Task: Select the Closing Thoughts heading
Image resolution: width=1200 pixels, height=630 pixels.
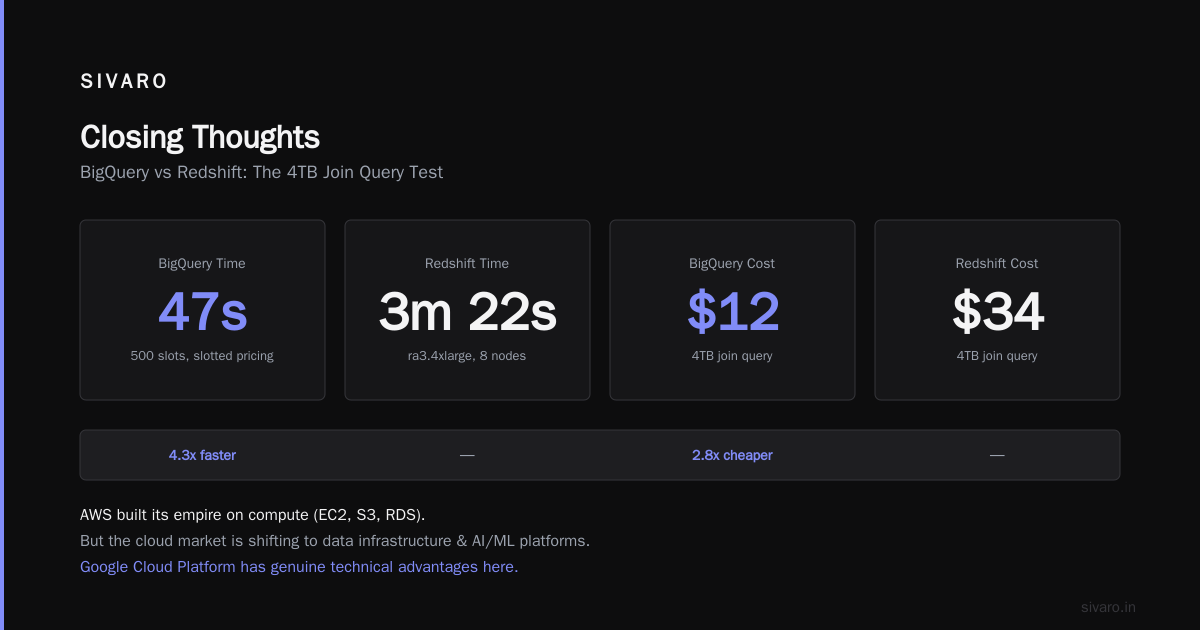Action: point(200,137)
